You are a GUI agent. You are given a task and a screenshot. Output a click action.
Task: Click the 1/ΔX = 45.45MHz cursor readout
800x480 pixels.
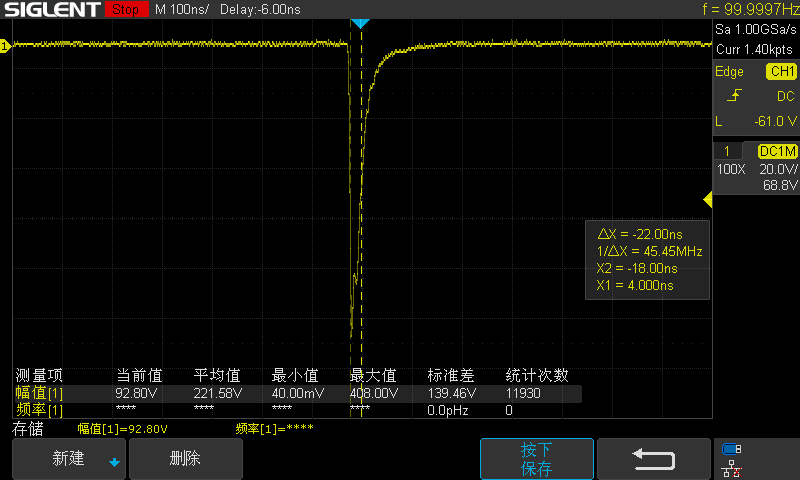point(649,251)
